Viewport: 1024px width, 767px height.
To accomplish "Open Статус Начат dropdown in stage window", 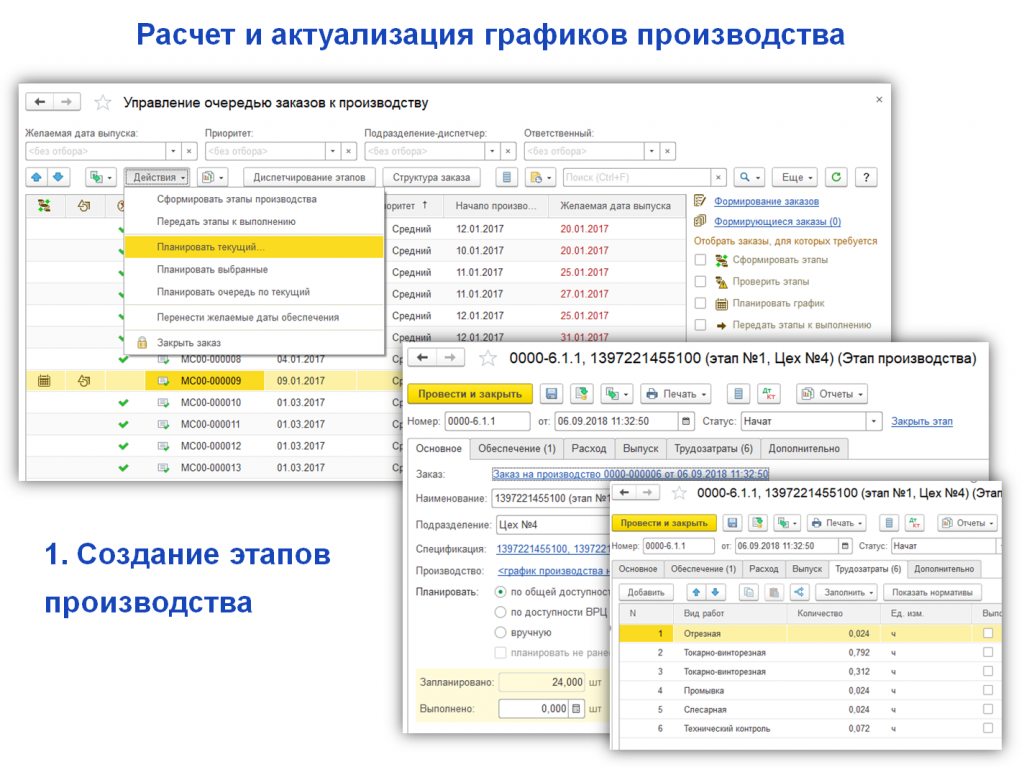I will [x=874, y=421].
